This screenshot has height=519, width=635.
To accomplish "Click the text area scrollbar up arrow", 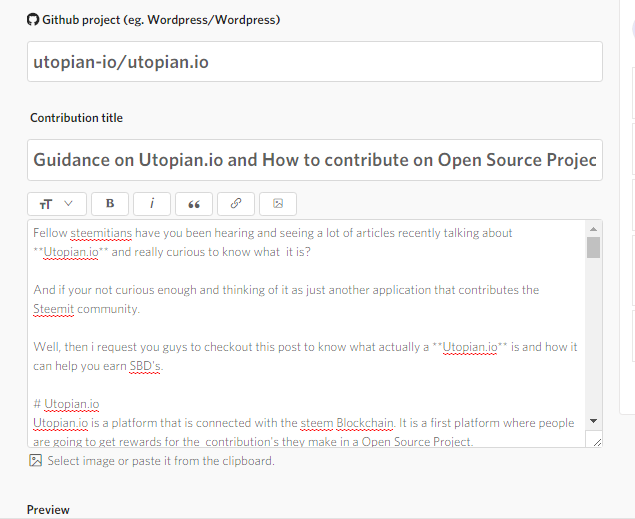I will pos(593,229).
